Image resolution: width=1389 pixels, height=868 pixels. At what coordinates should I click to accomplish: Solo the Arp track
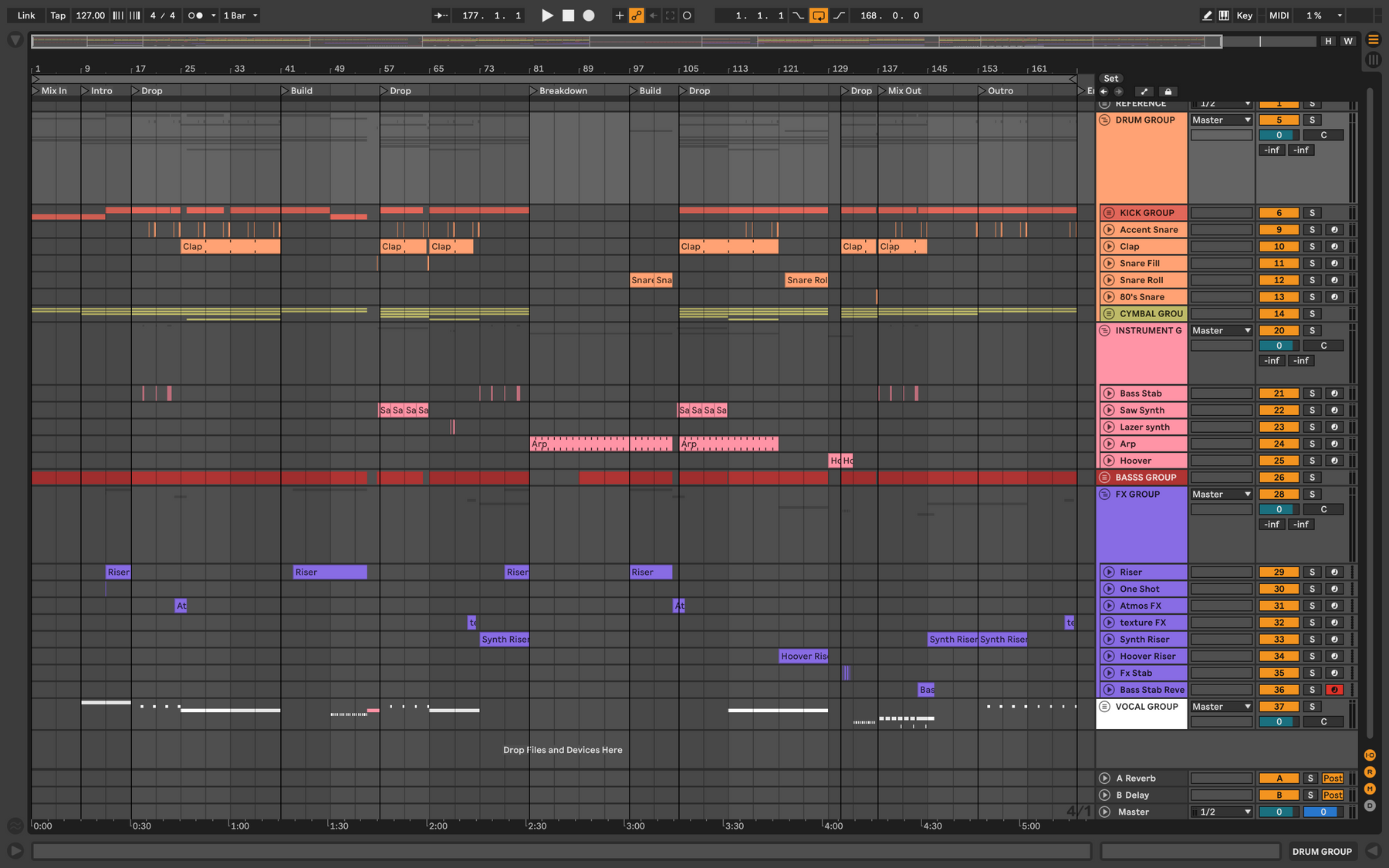pos(1312,444)
